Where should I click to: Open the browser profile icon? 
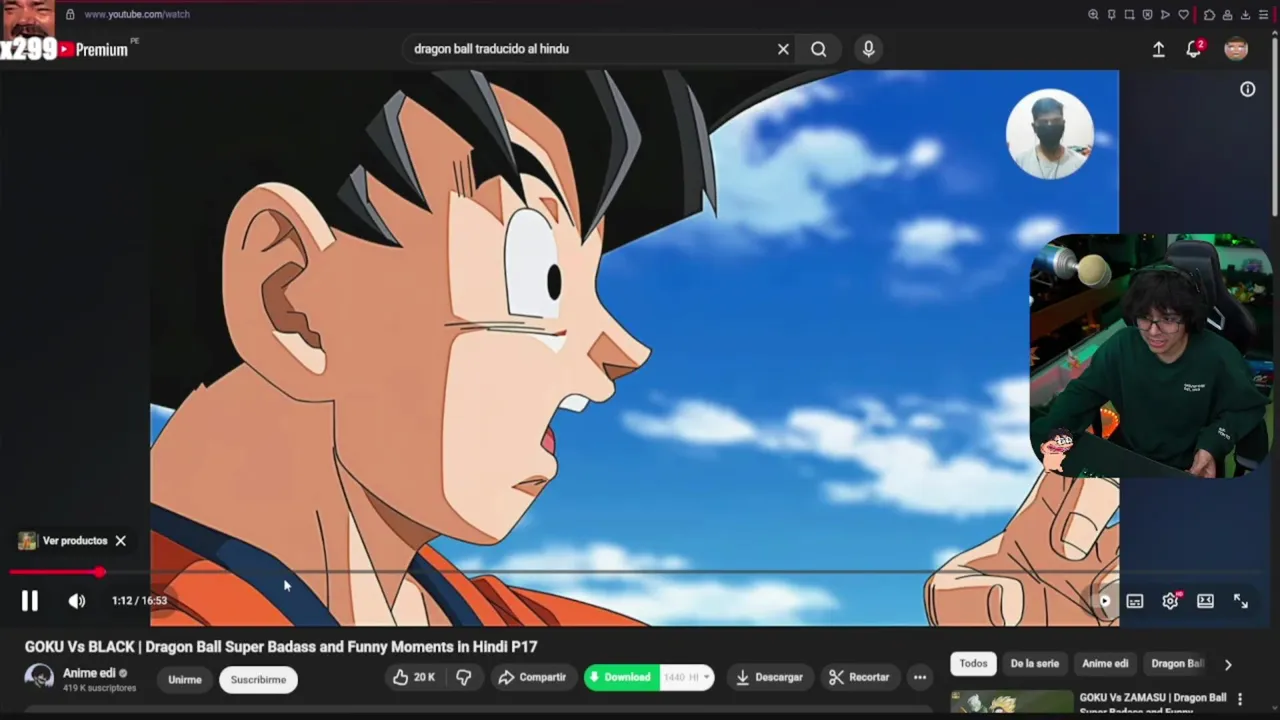[1227, 15]
